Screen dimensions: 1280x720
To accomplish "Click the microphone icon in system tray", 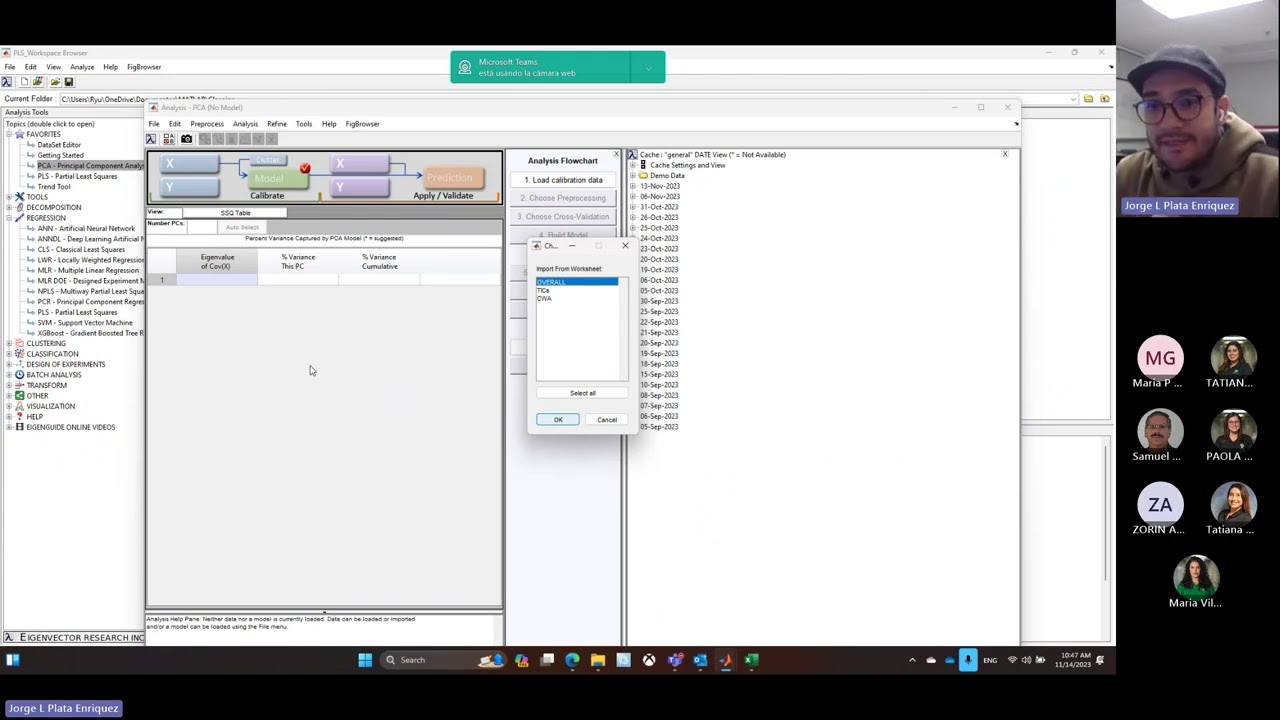I will [968, 660].
